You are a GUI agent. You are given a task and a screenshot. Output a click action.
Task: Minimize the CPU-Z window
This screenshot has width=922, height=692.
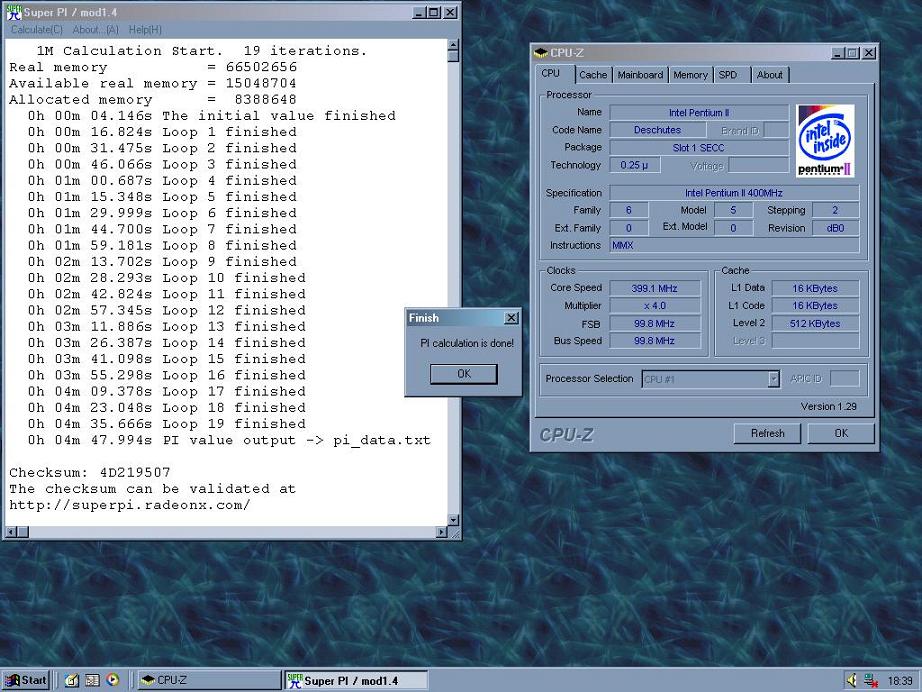pyautogui.click(x=838, y=53)
